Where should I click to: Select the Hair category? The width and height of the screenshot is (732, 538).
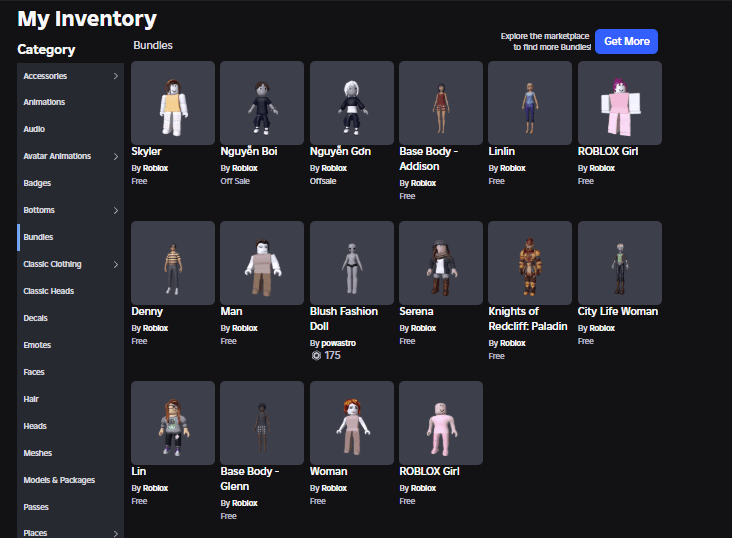tap(70, 399)
